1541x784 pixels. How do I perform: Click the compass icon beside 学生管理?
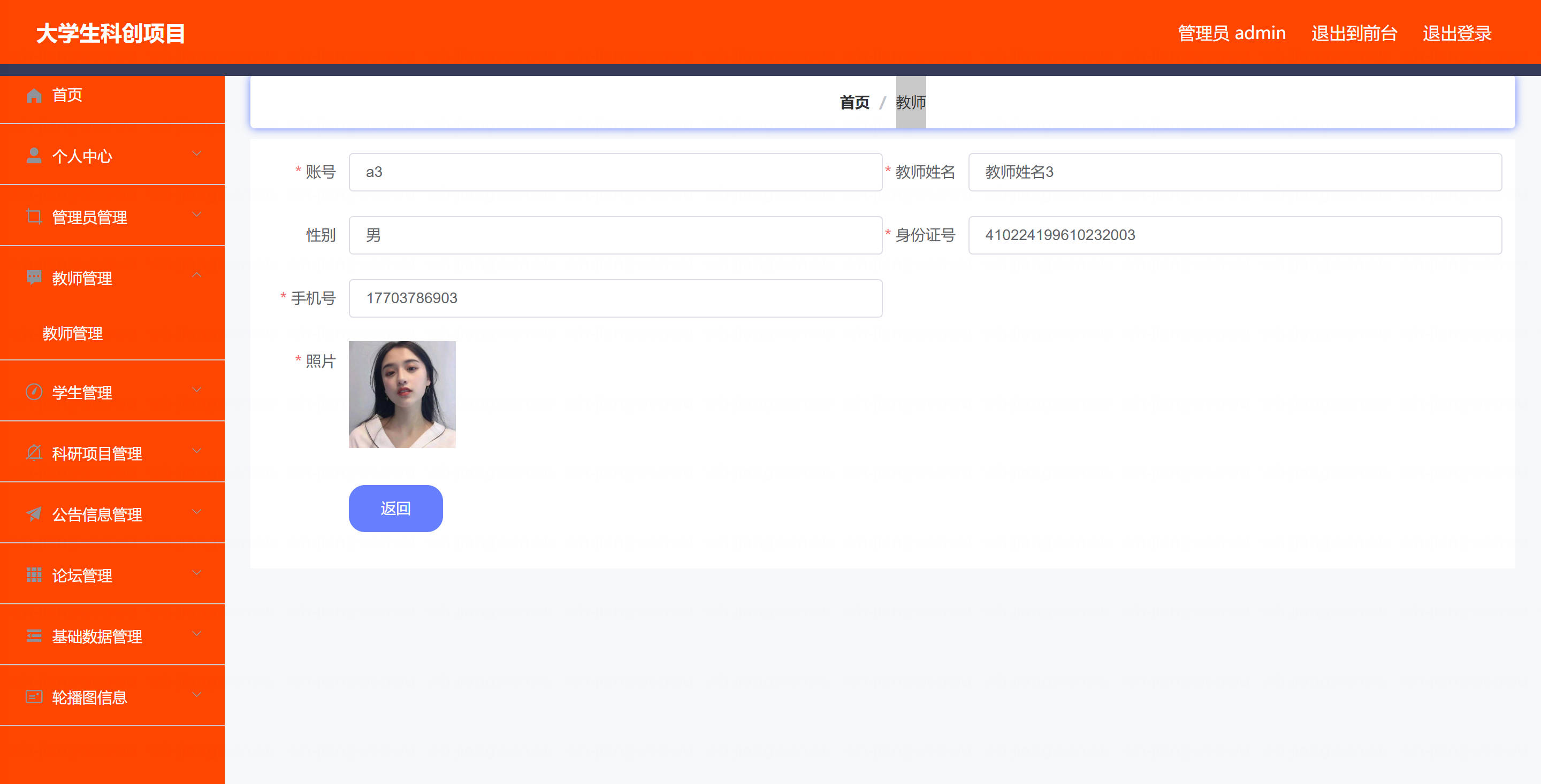(x=34, y=393)
